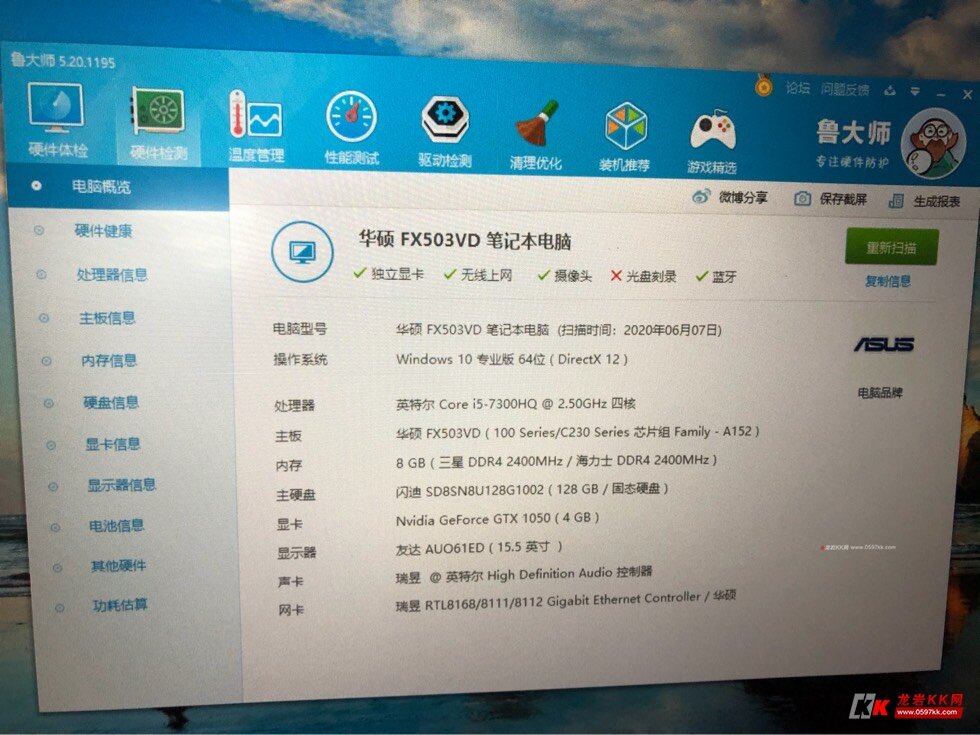
Task: Open 驱动检测 driver detection icon
Action: click(x=444, y=131)
